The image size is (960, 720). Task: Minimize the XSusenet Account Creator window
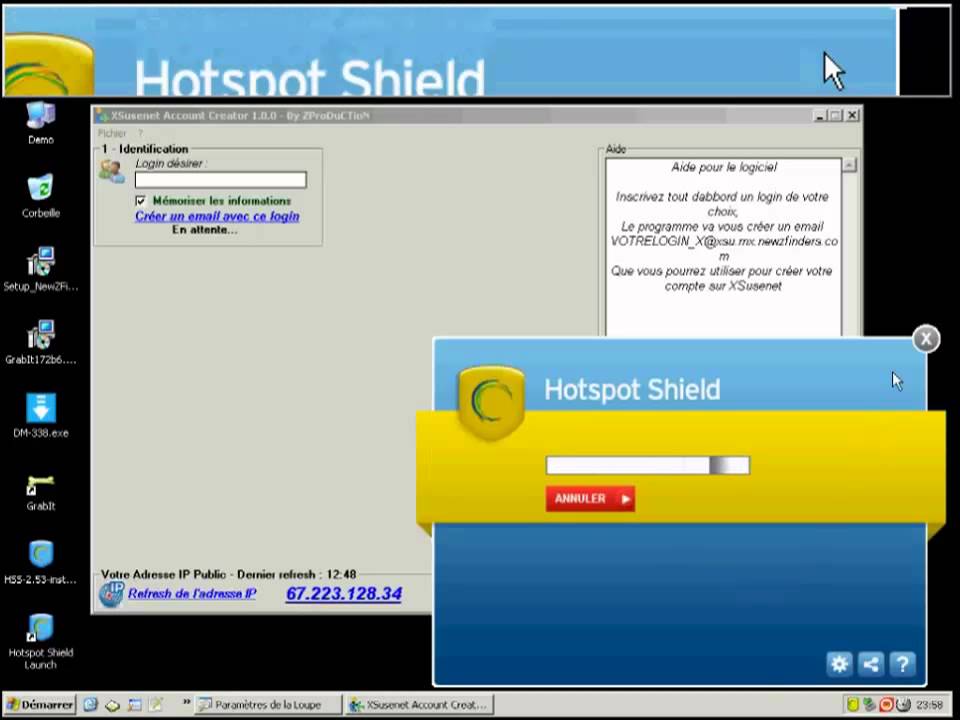pos(820,115)
